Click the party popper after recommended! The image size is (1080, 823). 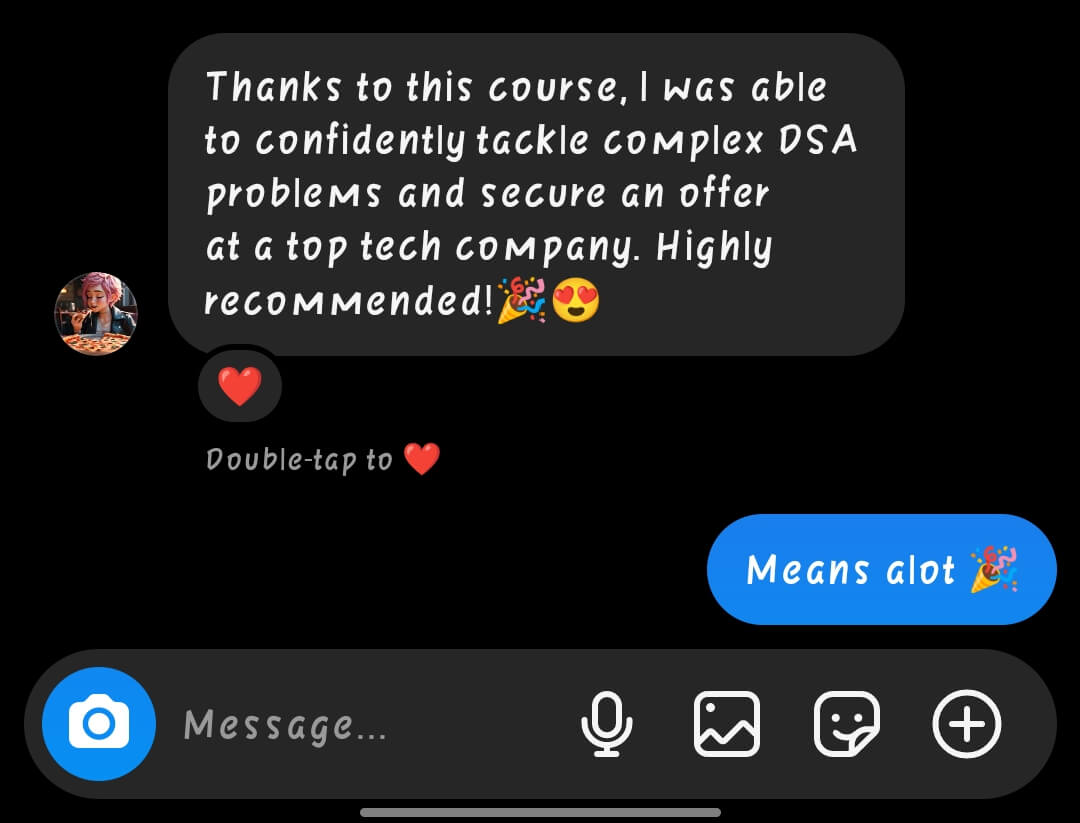click(521, 300)
